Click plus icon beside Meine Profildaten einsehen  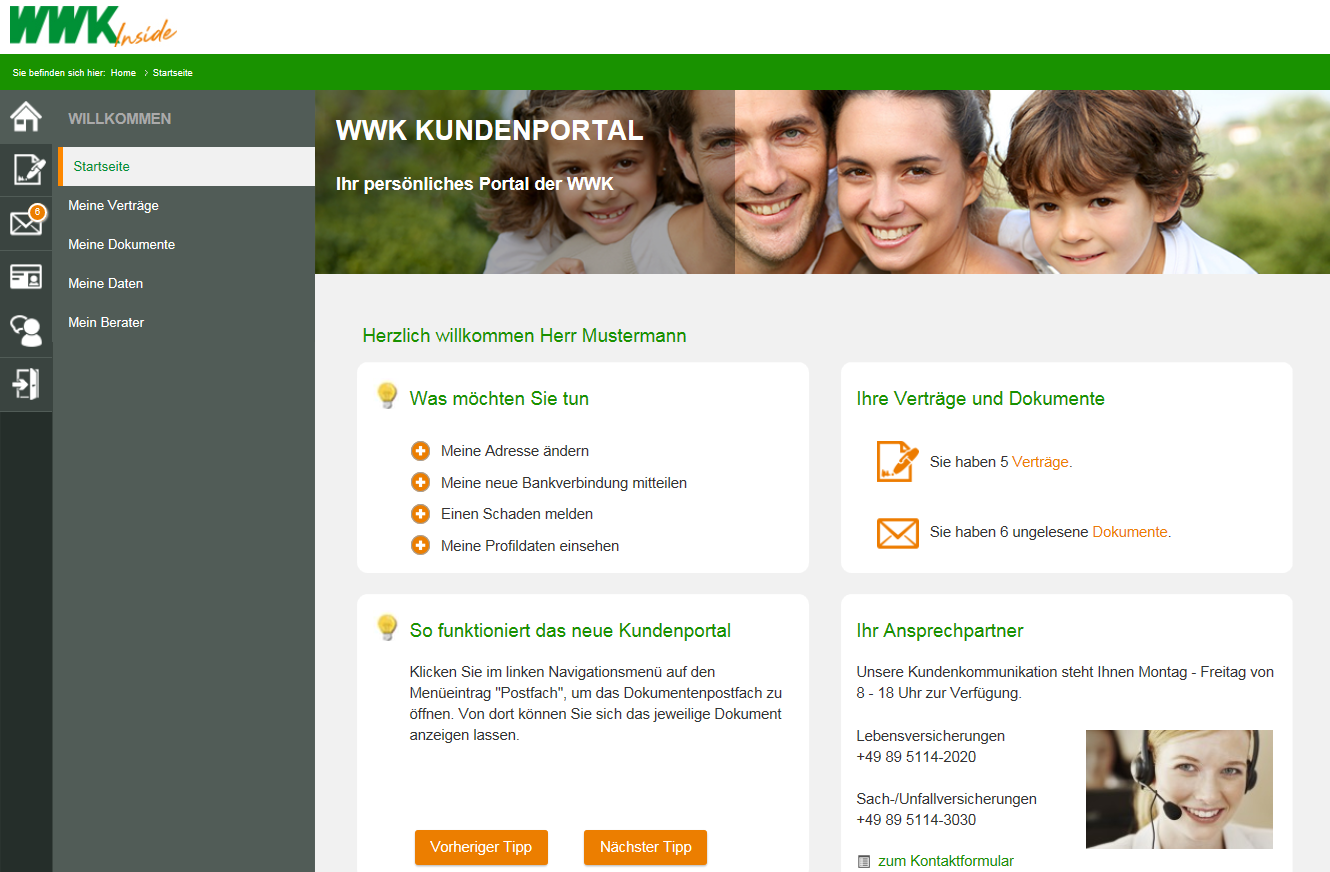421,546
